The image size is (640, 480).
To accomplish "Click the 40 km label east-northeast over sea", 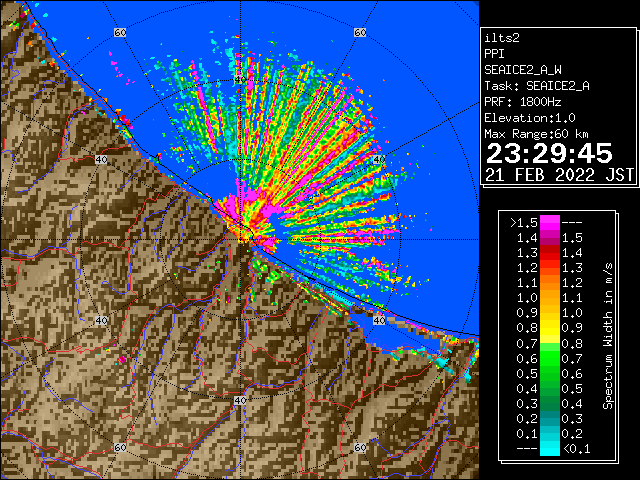I will coord(379,159).
